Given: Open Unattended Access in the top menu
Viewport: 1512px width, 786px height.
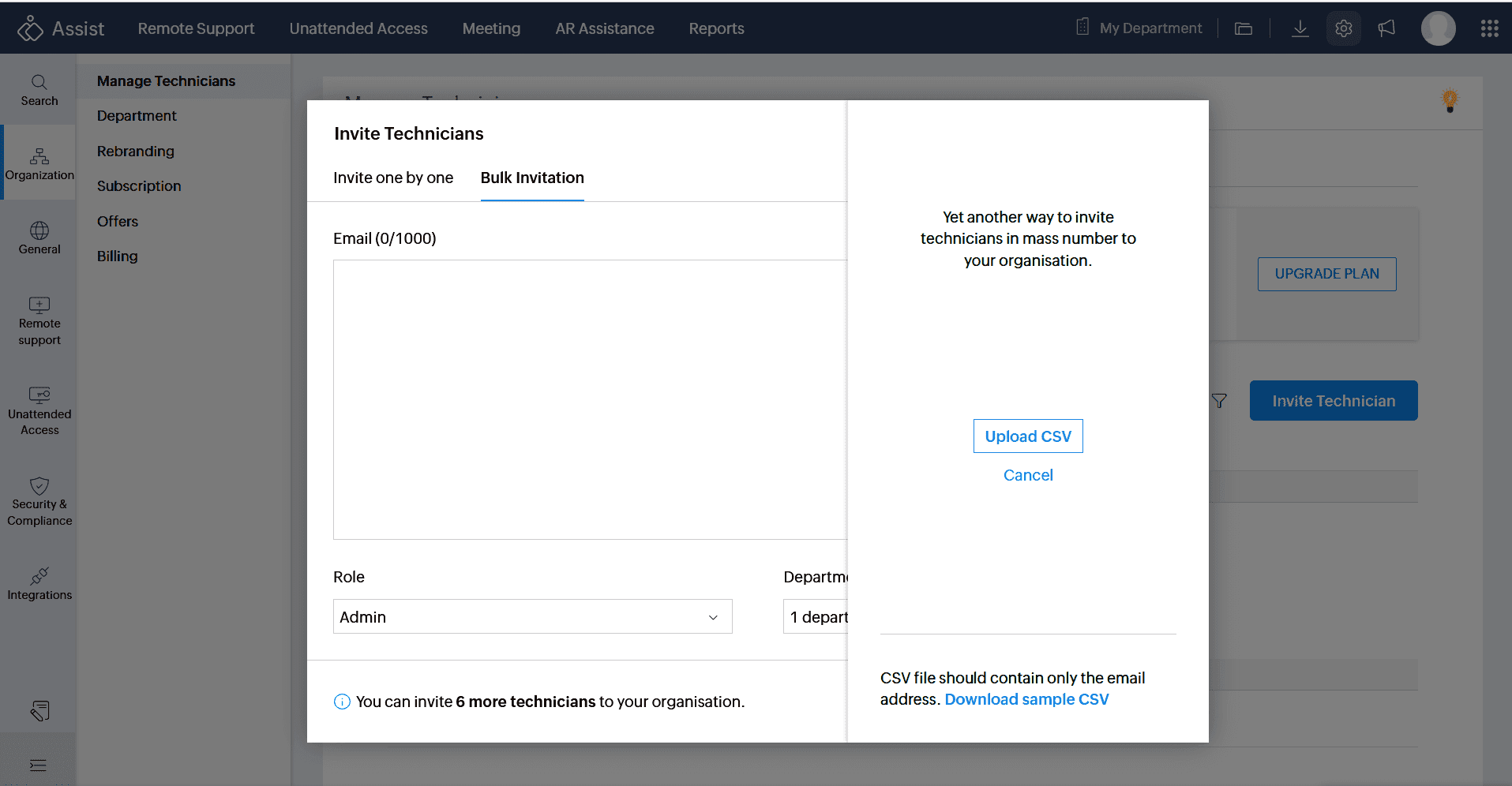Looking at the screenshot, I should (358, 28).
